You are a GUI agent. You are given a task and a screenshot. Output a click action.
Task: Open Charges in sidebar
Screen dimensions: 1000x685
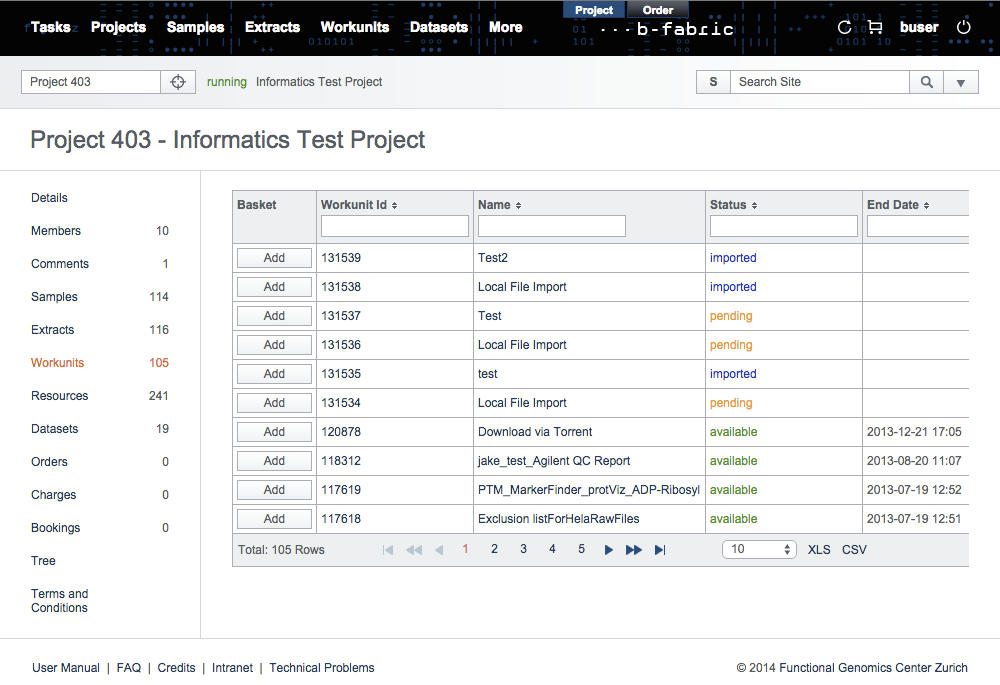(x=54, y=495)
